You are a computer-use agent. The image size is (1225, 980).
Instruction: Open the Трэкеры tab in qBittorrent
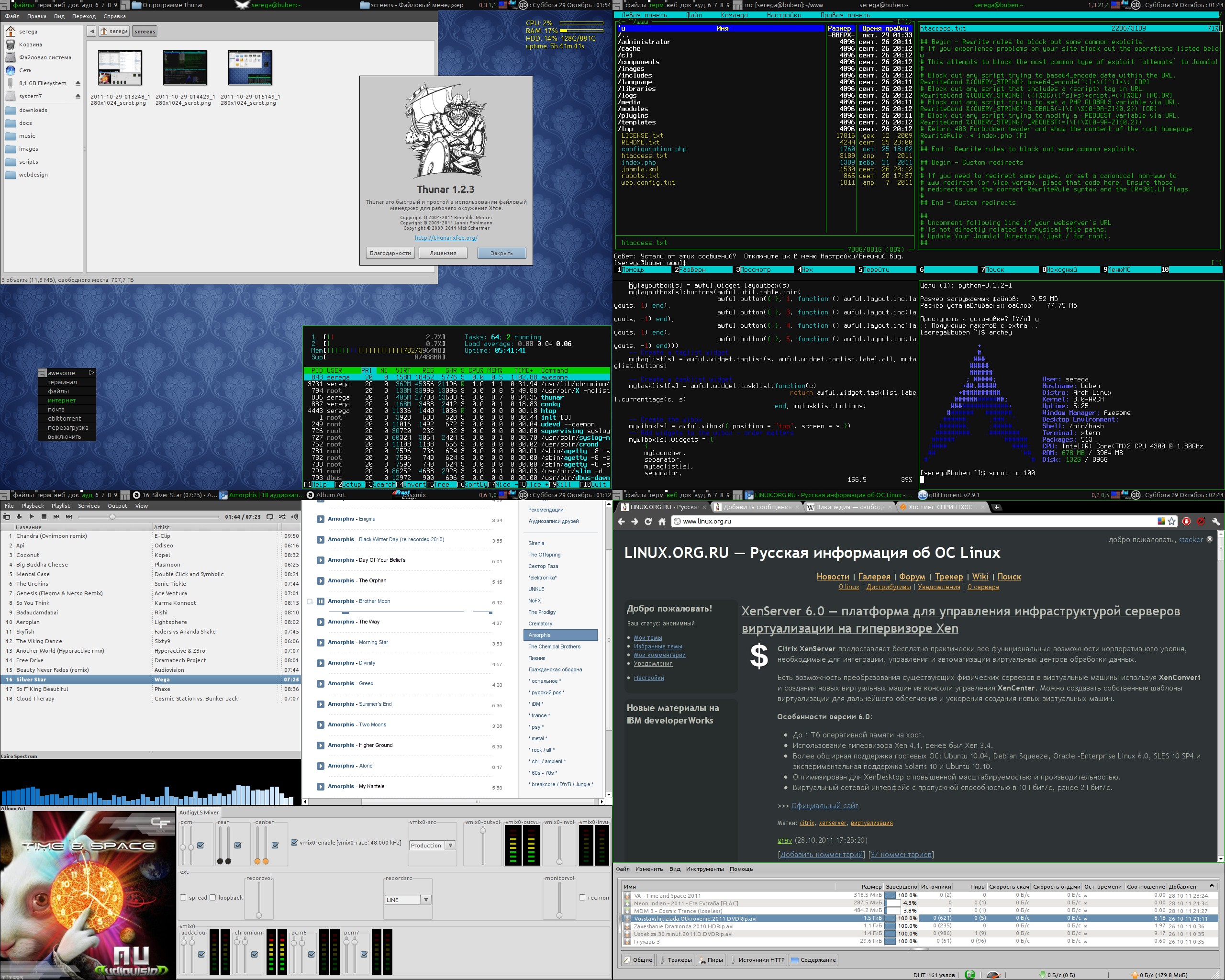(675, 959)
